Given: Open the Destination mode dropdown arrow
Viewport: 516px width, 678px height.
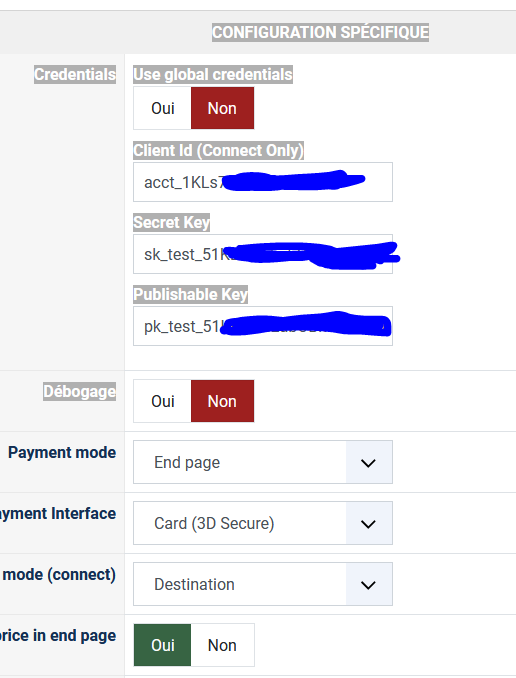Looking at the screenshot, I should (x=369, y=584).
